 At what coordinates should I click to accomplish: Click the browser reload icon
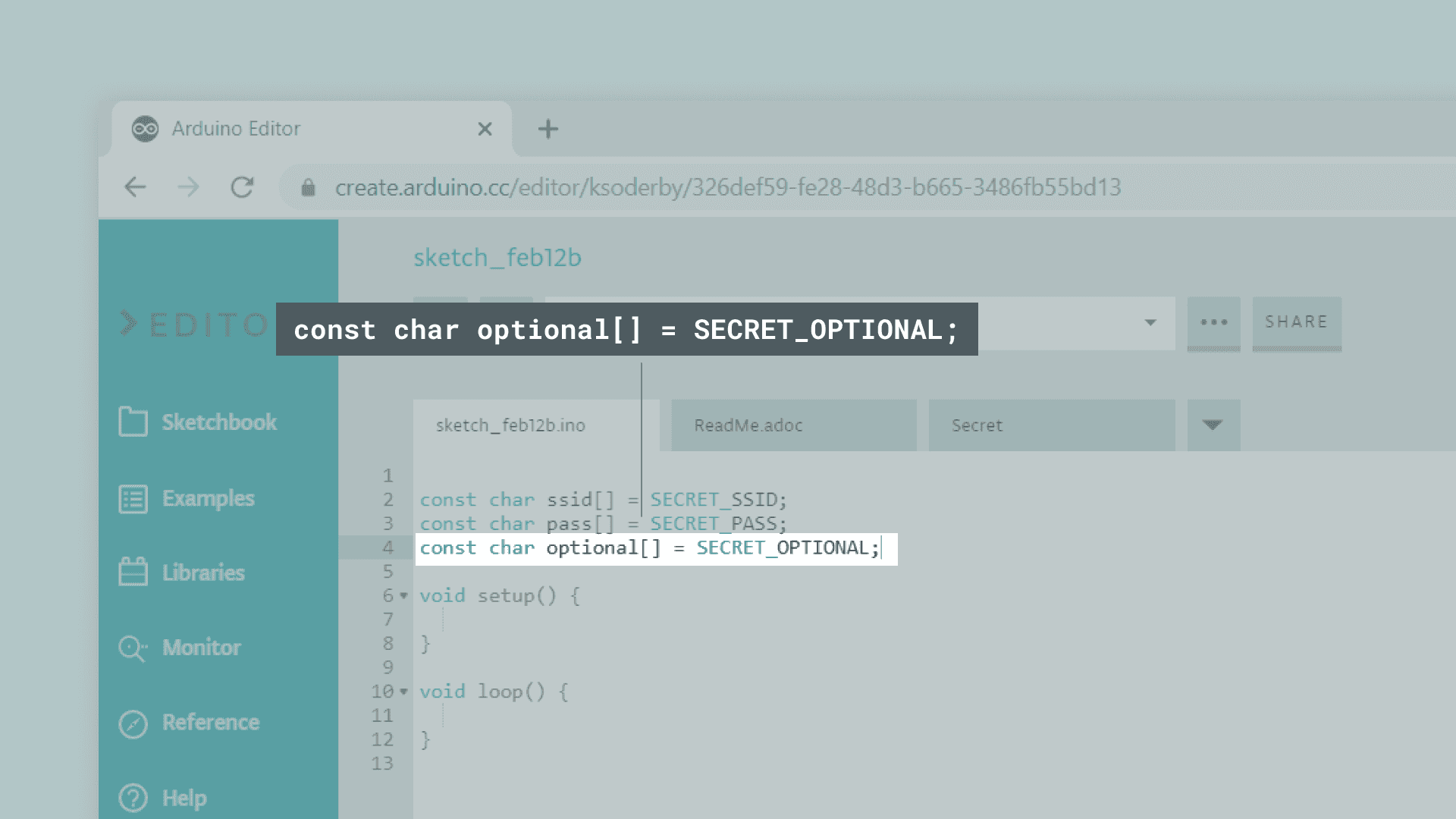242,187
